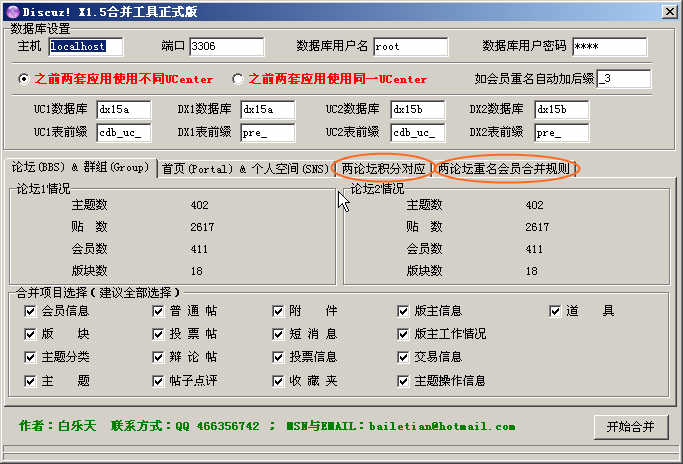Toggle the 投票信息 checkbox
Viewport: 683px width, 464px height.
click(x=278, y=357)
